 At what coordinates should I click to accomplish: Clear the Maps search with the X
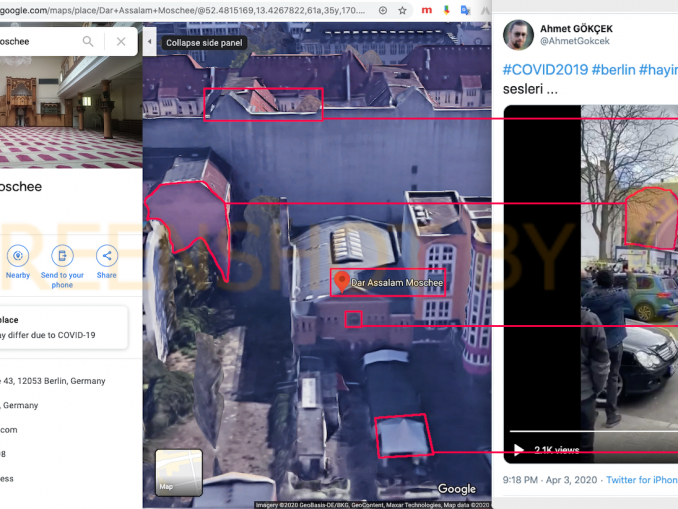coord(121,42)
